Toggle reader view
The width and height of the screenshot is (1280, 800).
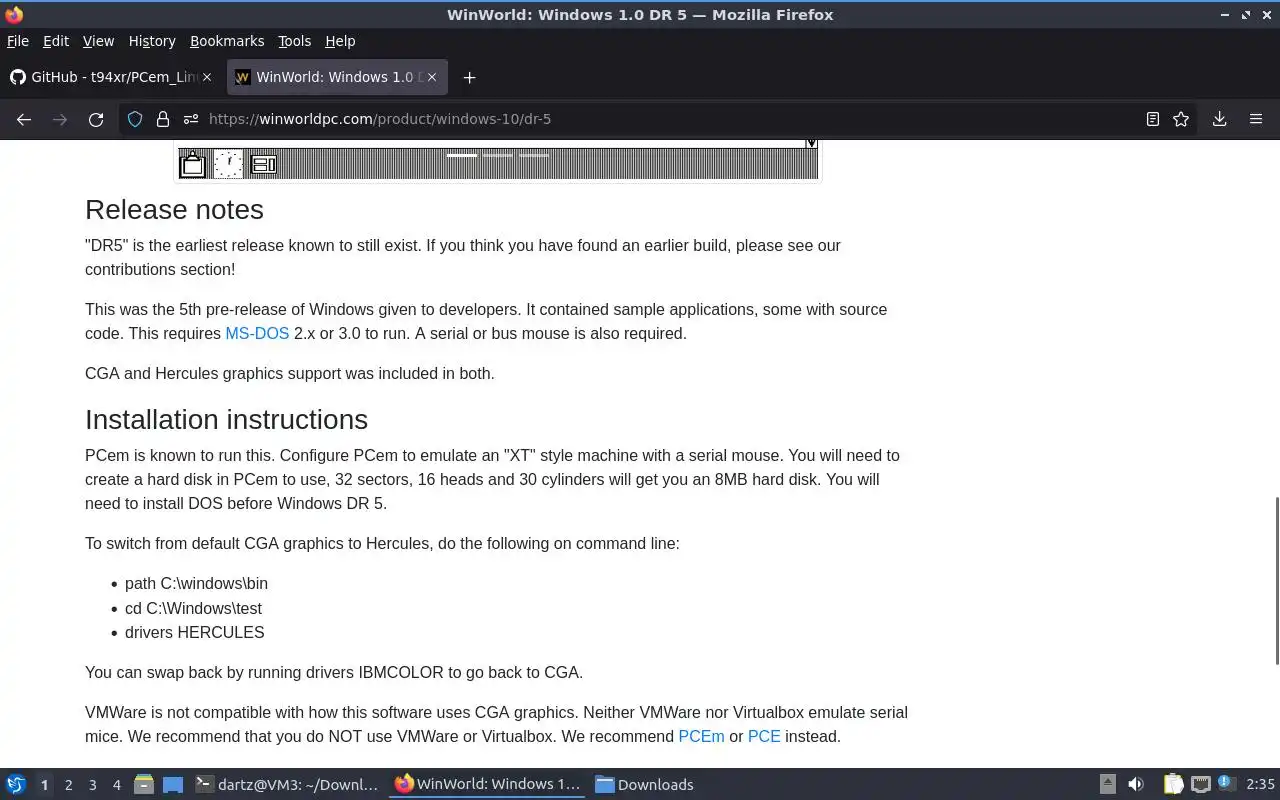pyautogui.click(x=1152, y=119)
